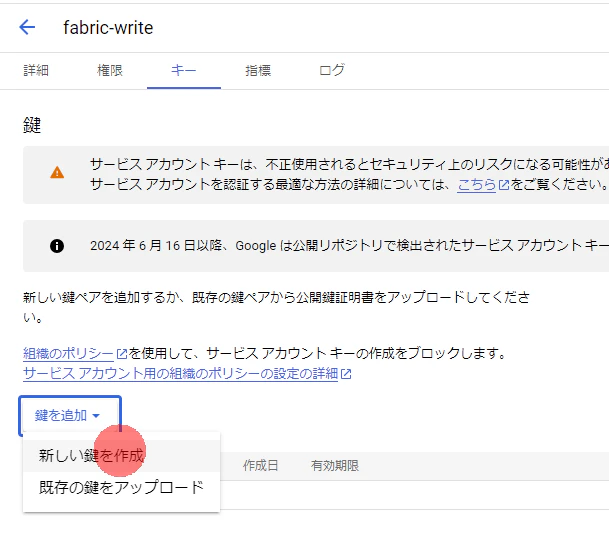Click the 鍵 section heading
This screenshot has width=609, height=536.
click(x=32, y=125)
